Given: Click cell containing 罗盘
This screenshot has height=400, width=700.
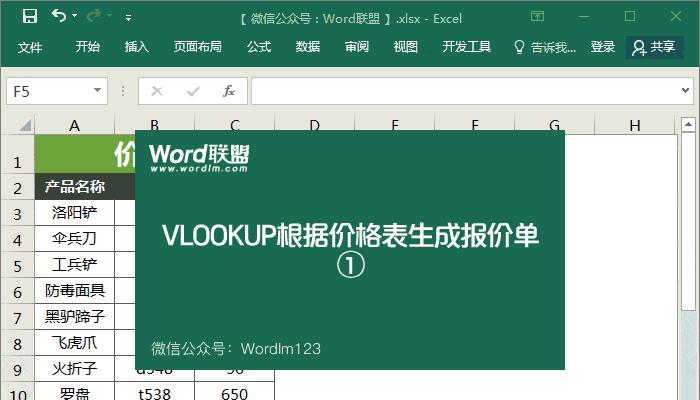Looking at the screenshot, I should (75, 392).
